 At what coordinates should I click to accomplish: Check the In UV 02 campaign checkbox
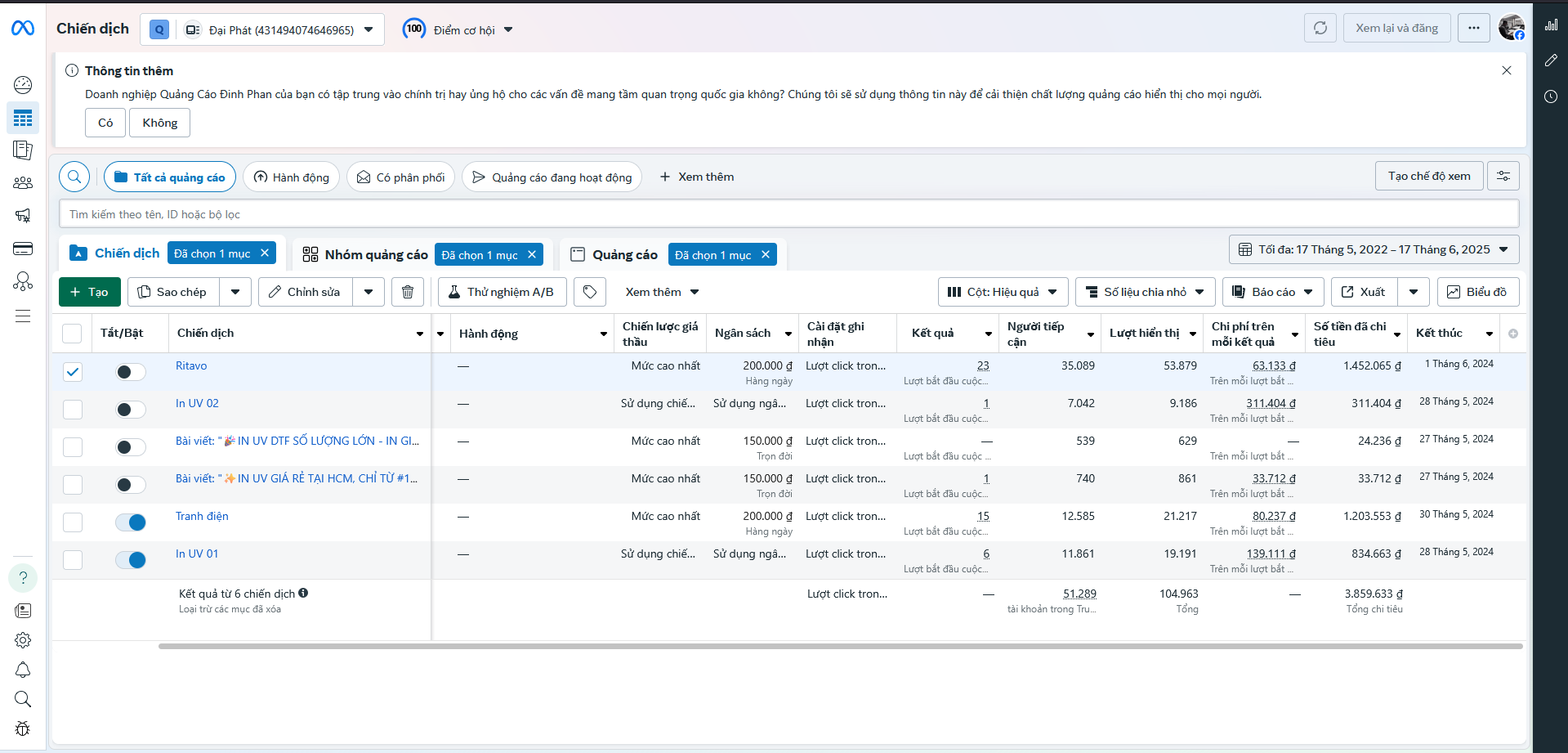tap(73, 410)
